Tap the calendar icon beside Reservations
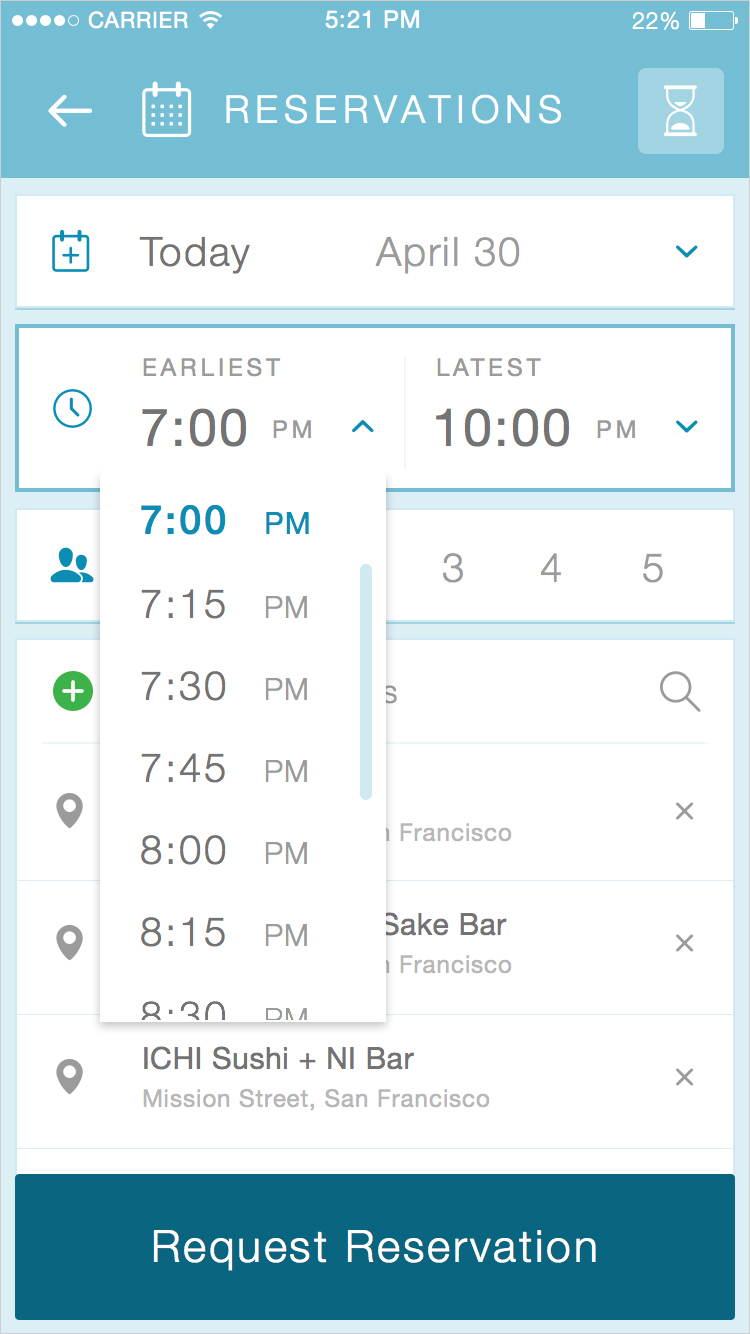 pos(166,110)
